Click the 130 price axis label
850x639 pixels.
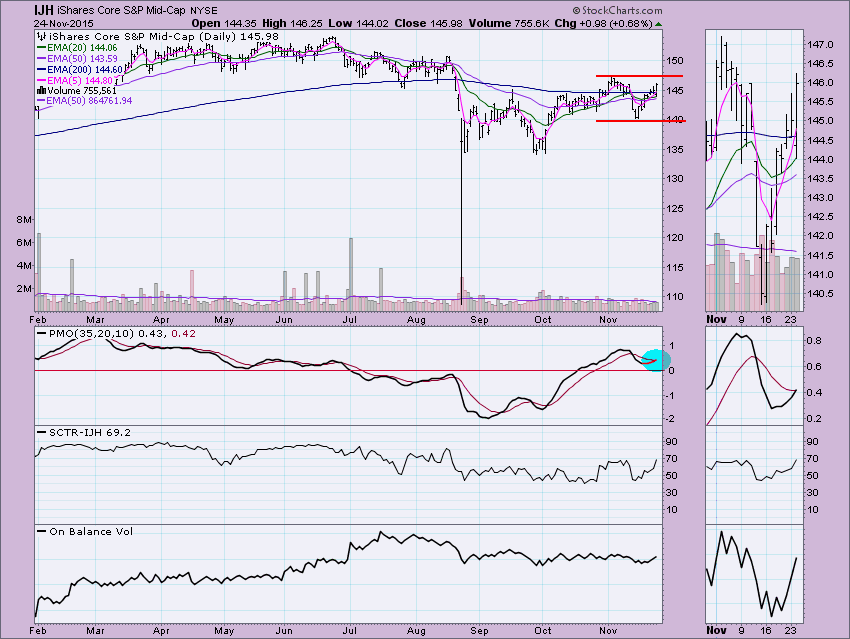675,179
